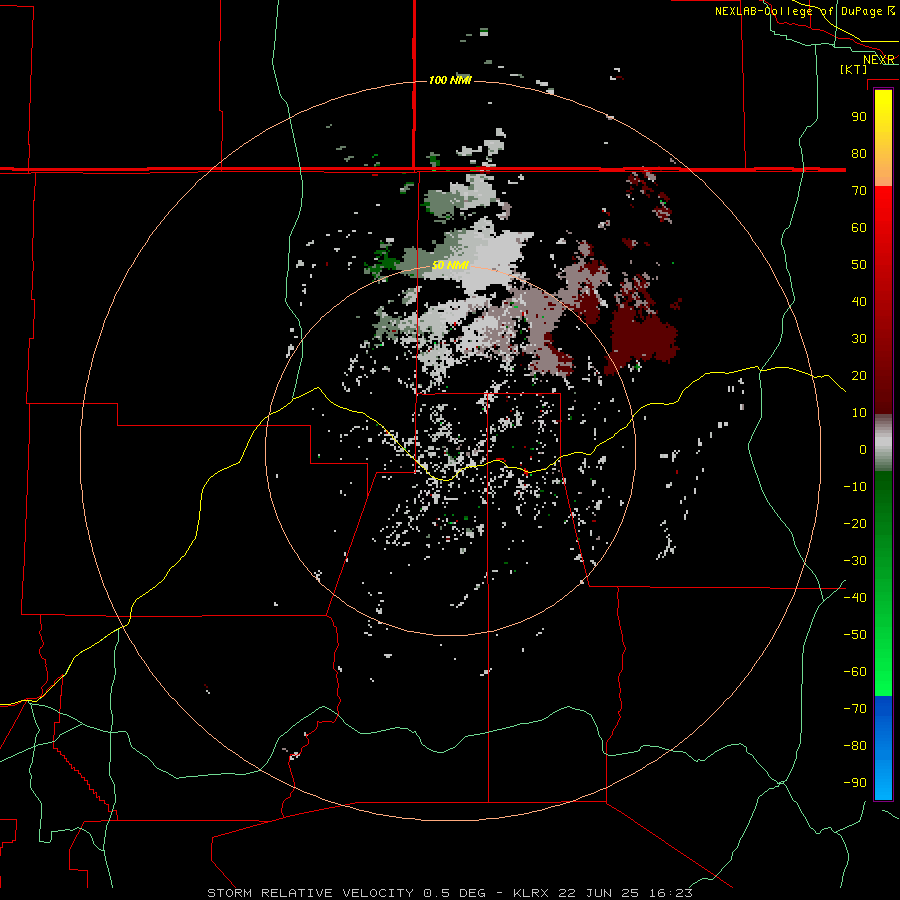This screenshot has height=900, width=900.
Task: Select the positive 60 scale value
Action: 859,227
